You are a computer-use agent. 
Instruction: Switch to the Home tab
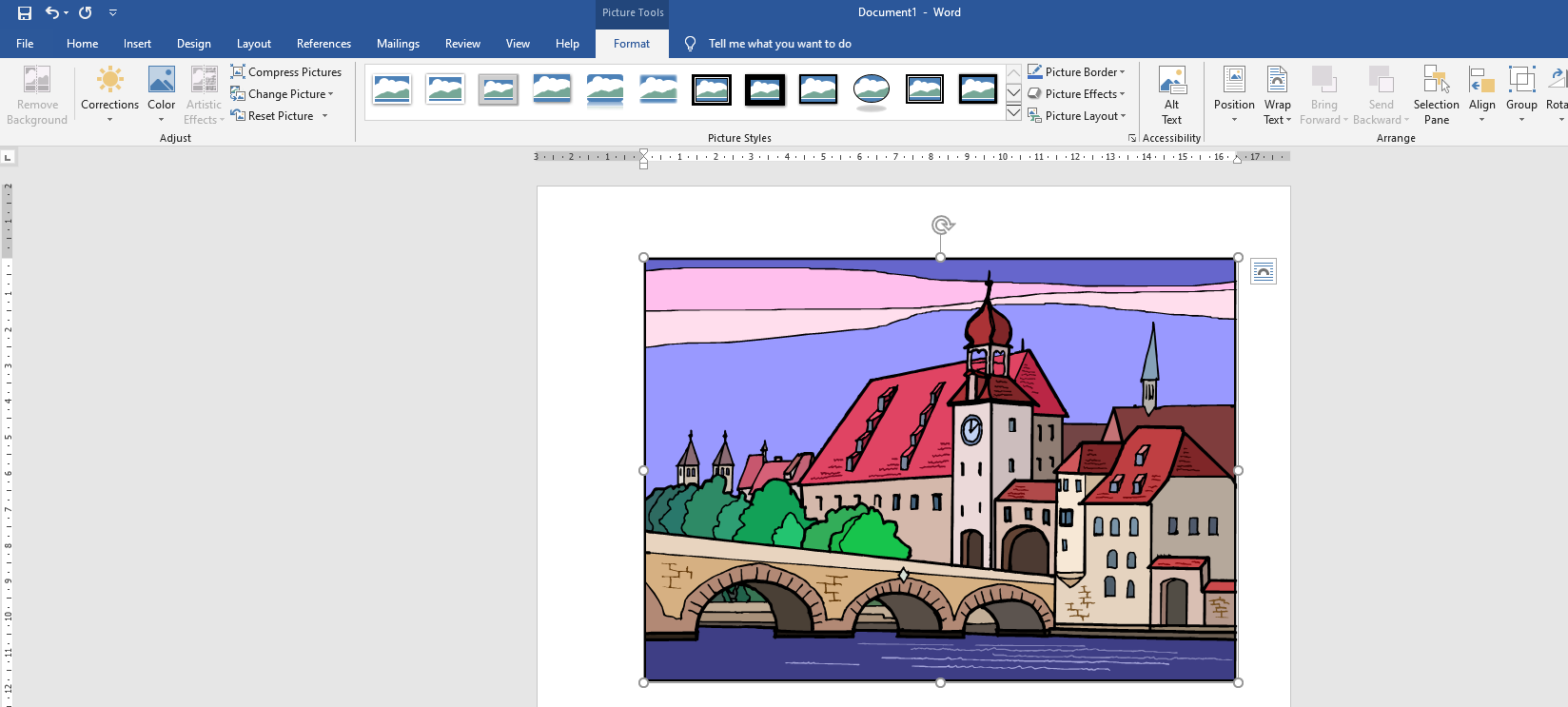coord(83,44)
